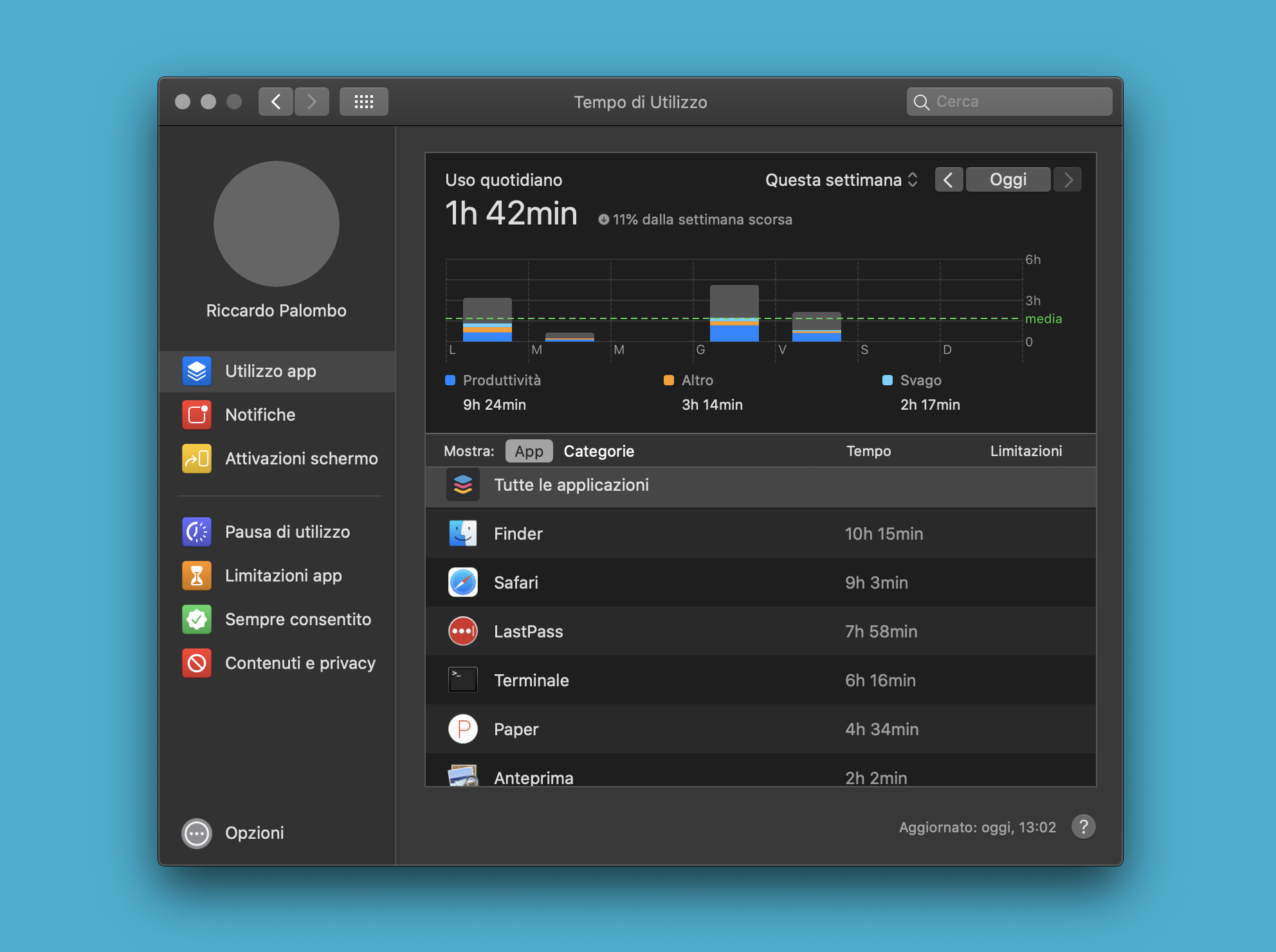Click the Oggi button

coord(1008,179)
